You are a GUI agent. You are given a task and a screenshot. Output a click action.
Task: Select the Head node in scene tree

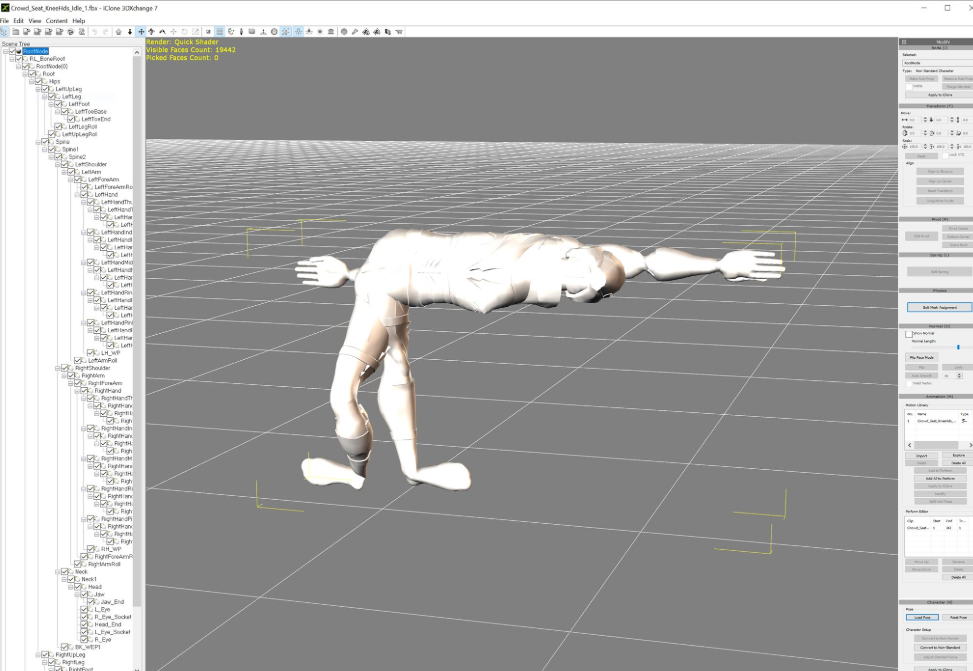95,587
